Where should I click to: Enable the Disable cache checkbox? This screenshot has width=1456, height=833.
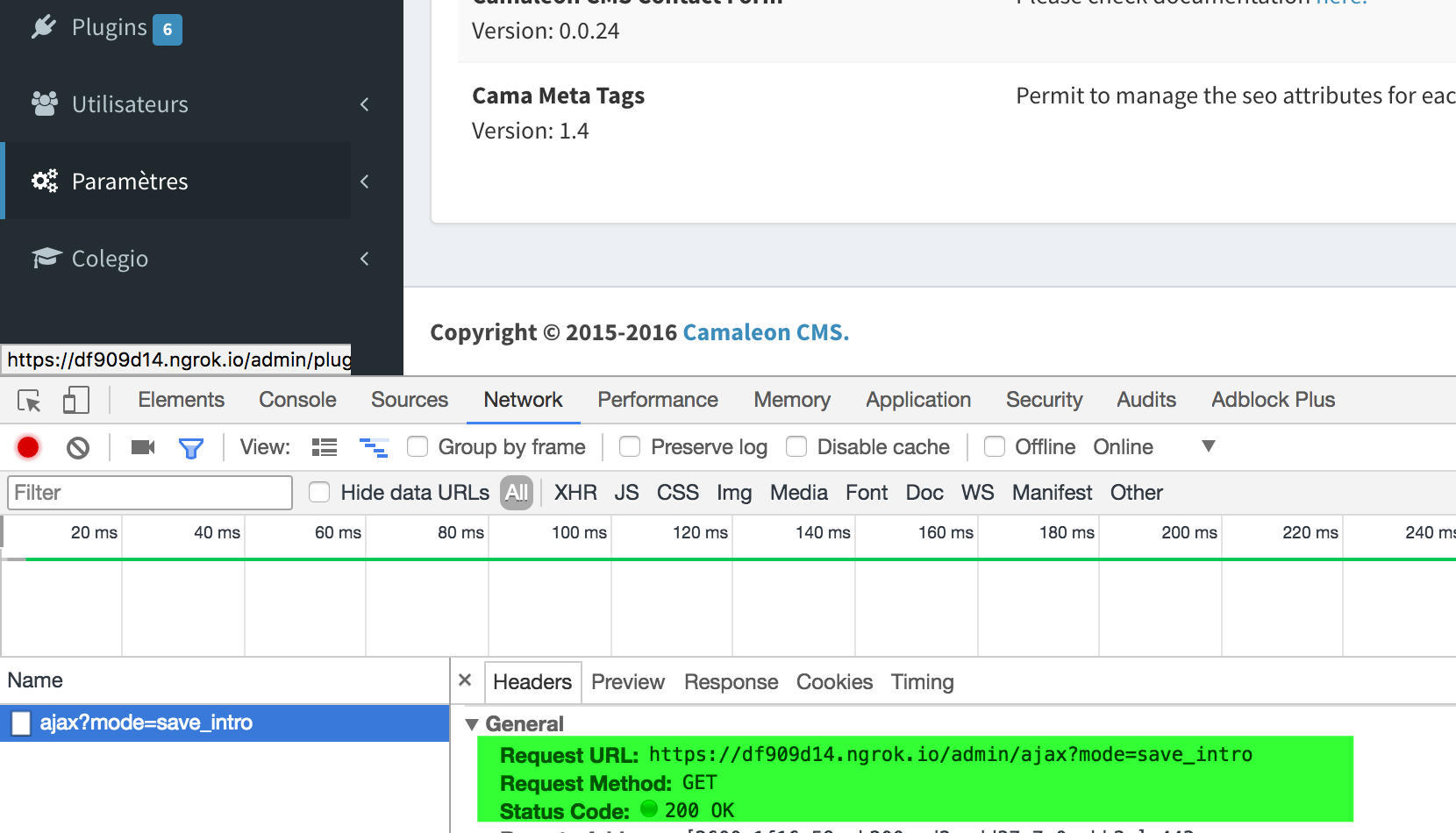click(796, 446)
